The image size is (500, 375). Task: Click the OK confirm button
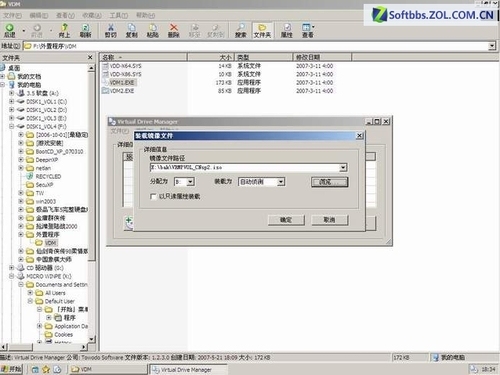click(286, 220)
